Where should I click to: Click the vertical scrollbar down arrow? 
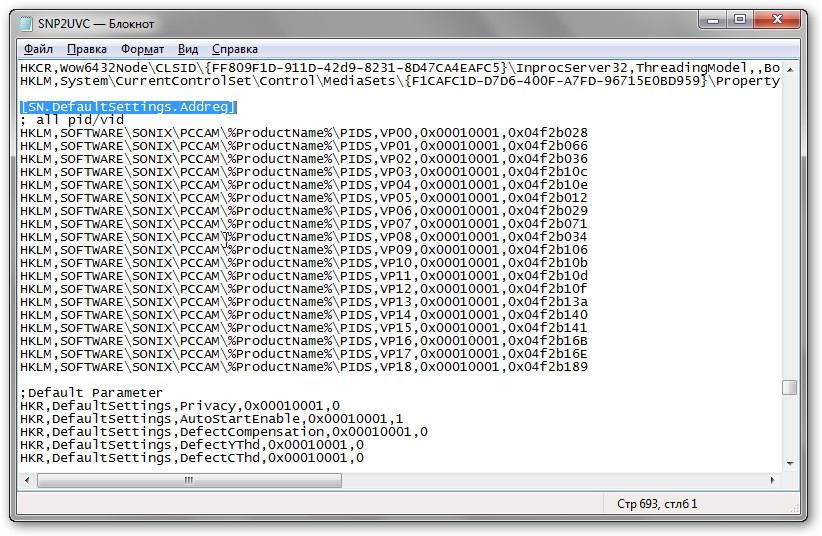[789, 462]
